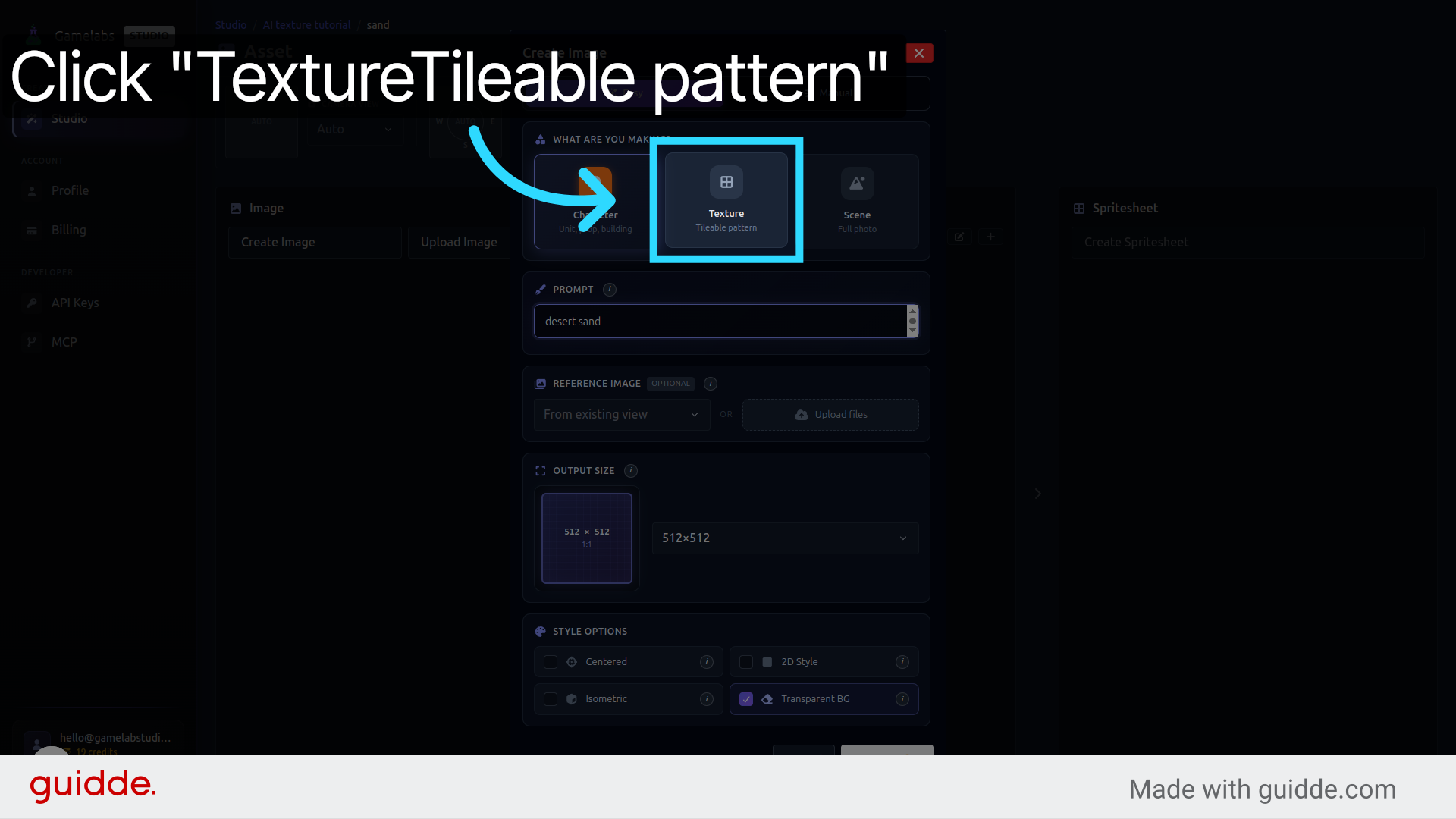Select the Texture tileable pattern card
The image size is (1456, 819).
pyautogui.click(x=726, y=201)
